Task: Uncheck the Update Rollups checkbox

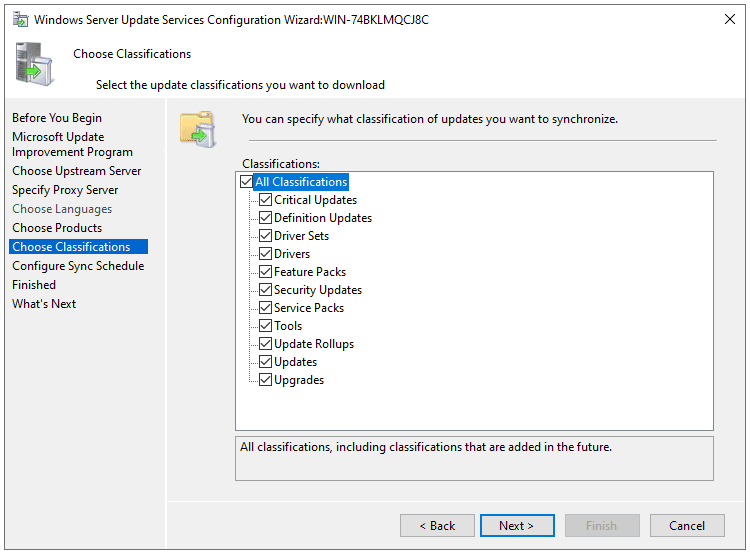Action: click(x=265, y=344)
